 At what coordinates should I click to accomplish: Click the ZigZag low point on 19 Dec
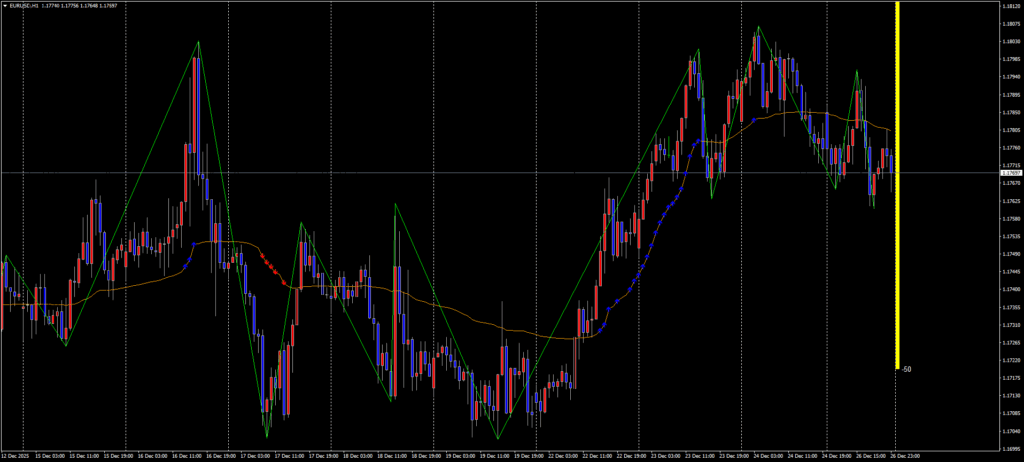point(497,438)
